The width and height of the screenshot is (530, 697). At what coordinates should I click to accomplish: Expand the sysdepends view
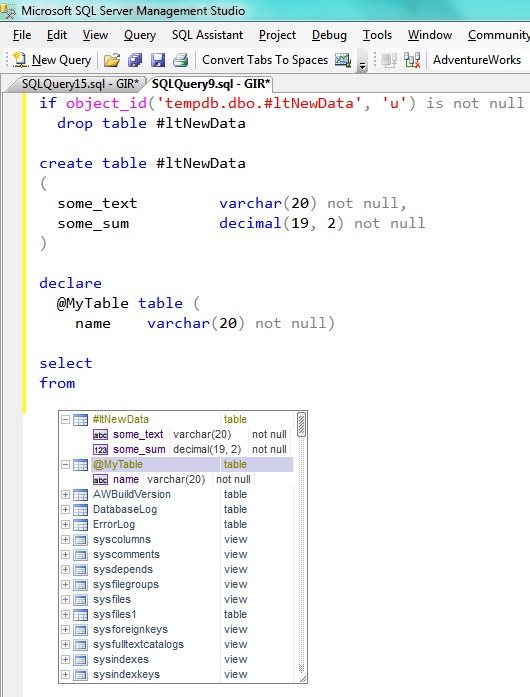click(65, 569)
